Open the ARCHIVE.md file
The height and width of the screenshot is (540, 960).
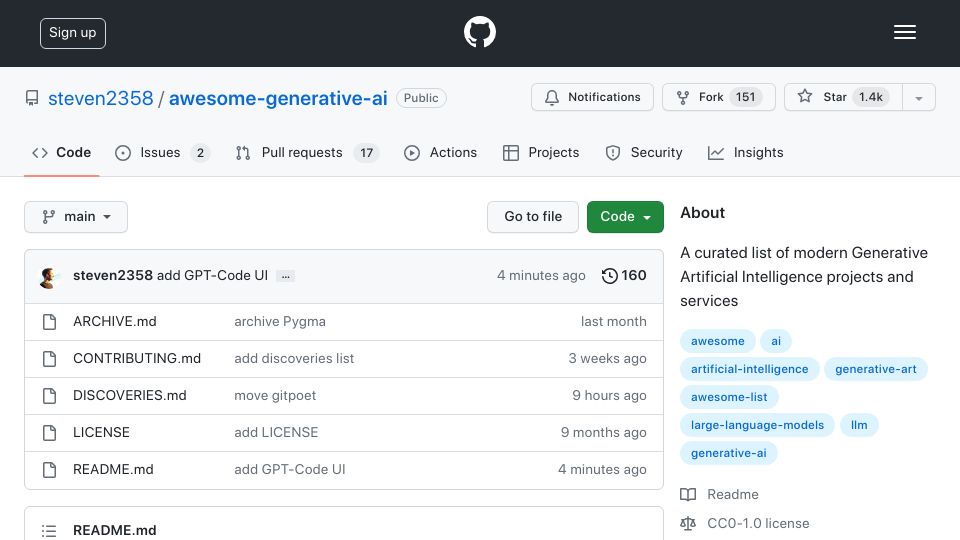pyautogui.click(x=114, y=321)
